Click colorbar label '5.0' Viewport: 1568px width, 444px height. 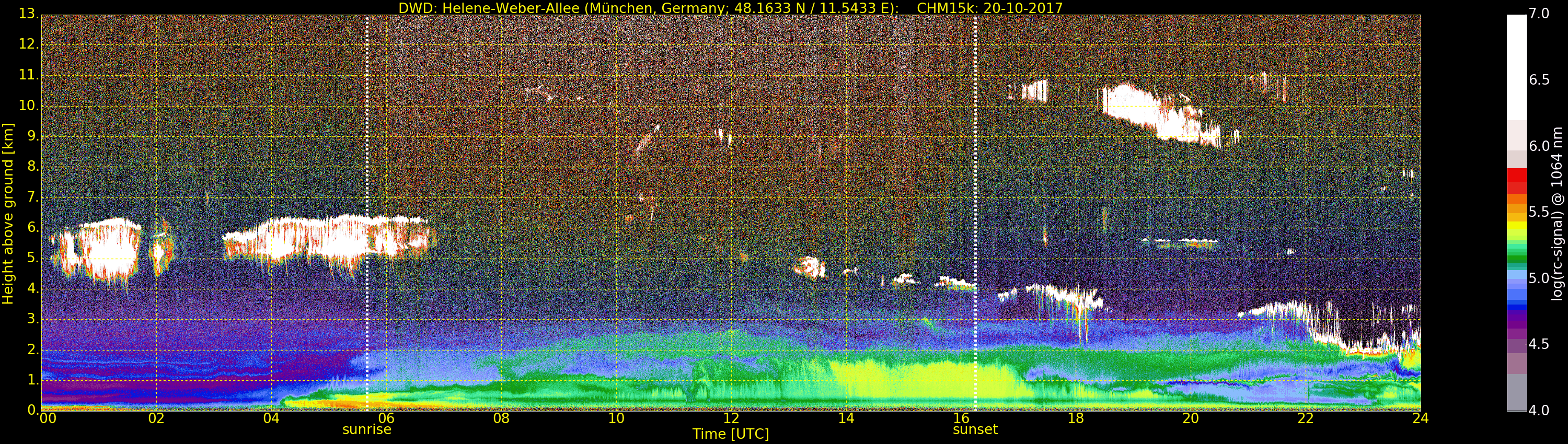click(x=1539, y=278)
